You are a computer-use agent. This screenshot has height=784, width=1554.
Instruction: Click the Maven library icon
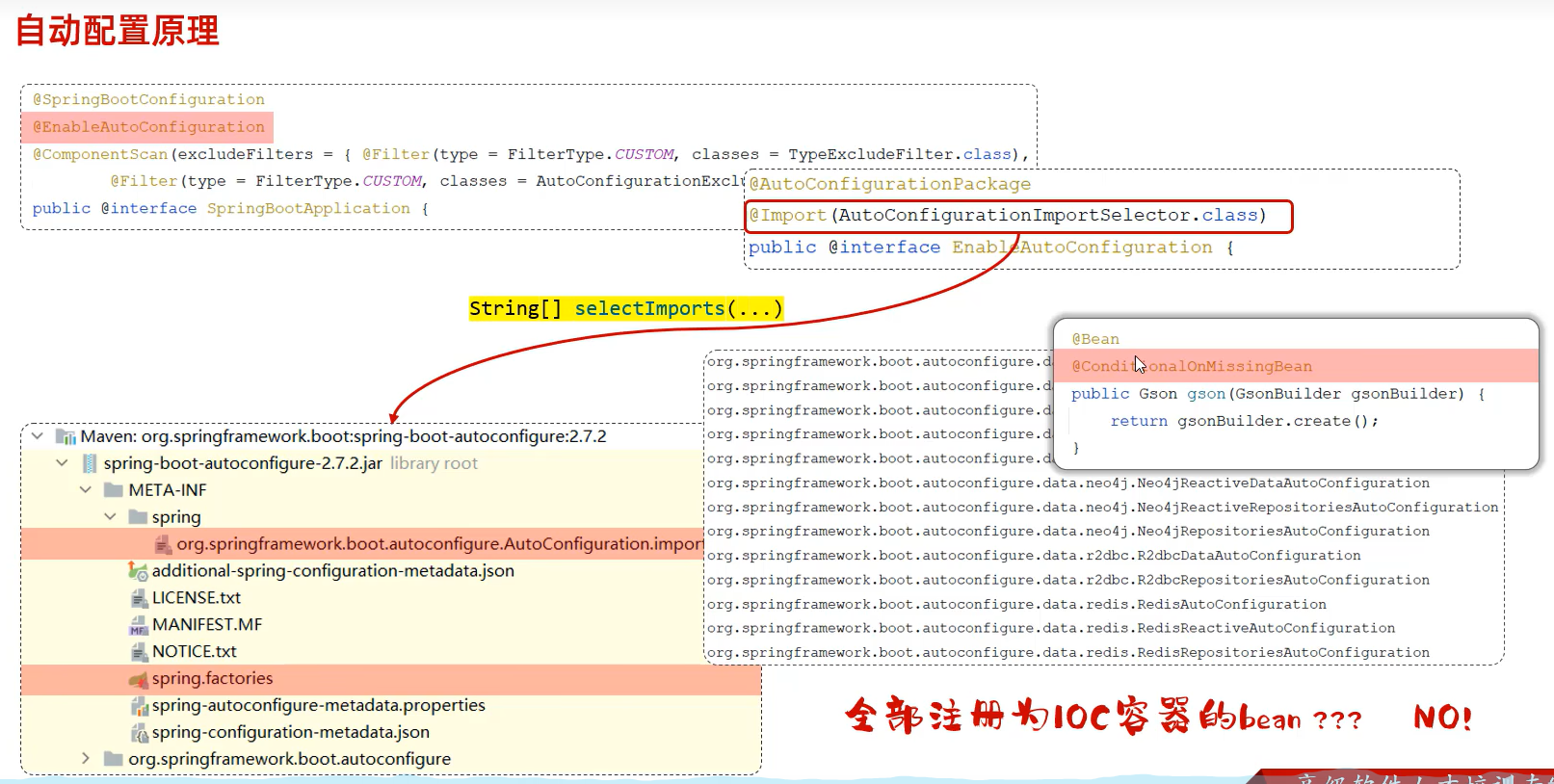[x=66, y=436]
